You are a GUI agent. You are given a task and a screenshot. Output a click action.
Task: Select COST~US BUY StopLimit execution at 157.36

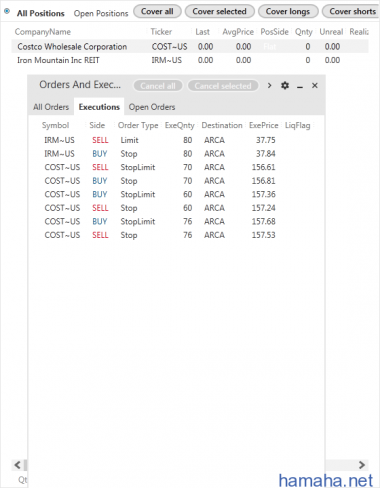[x=176, y=194]
